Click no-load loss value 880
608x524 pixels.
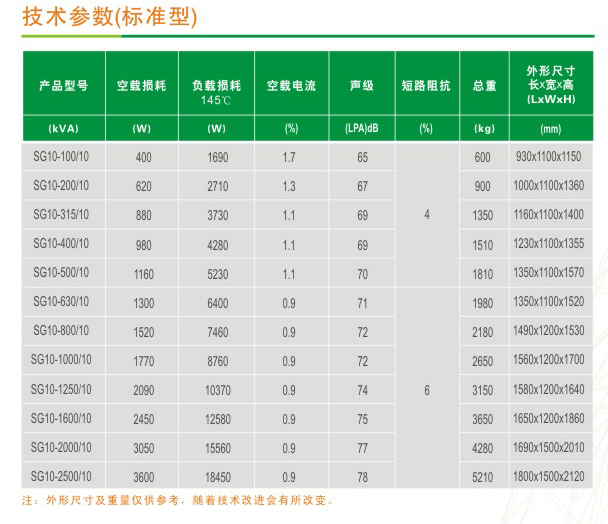point(143,215)
